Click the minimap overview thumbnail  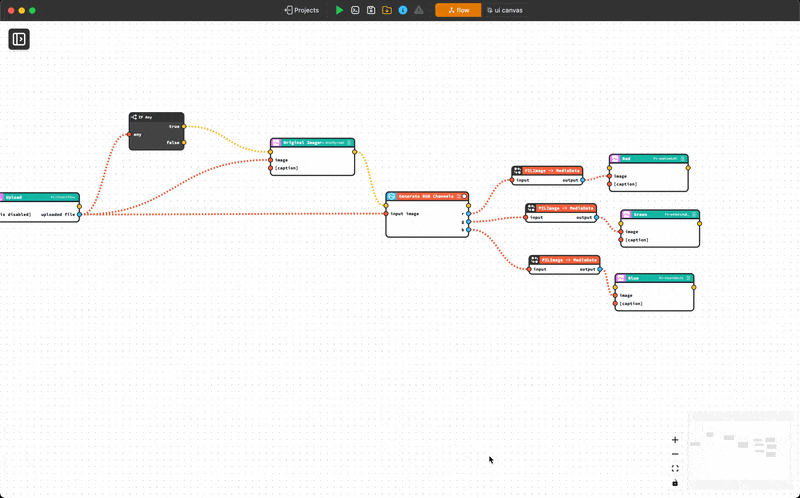[740, 448]
